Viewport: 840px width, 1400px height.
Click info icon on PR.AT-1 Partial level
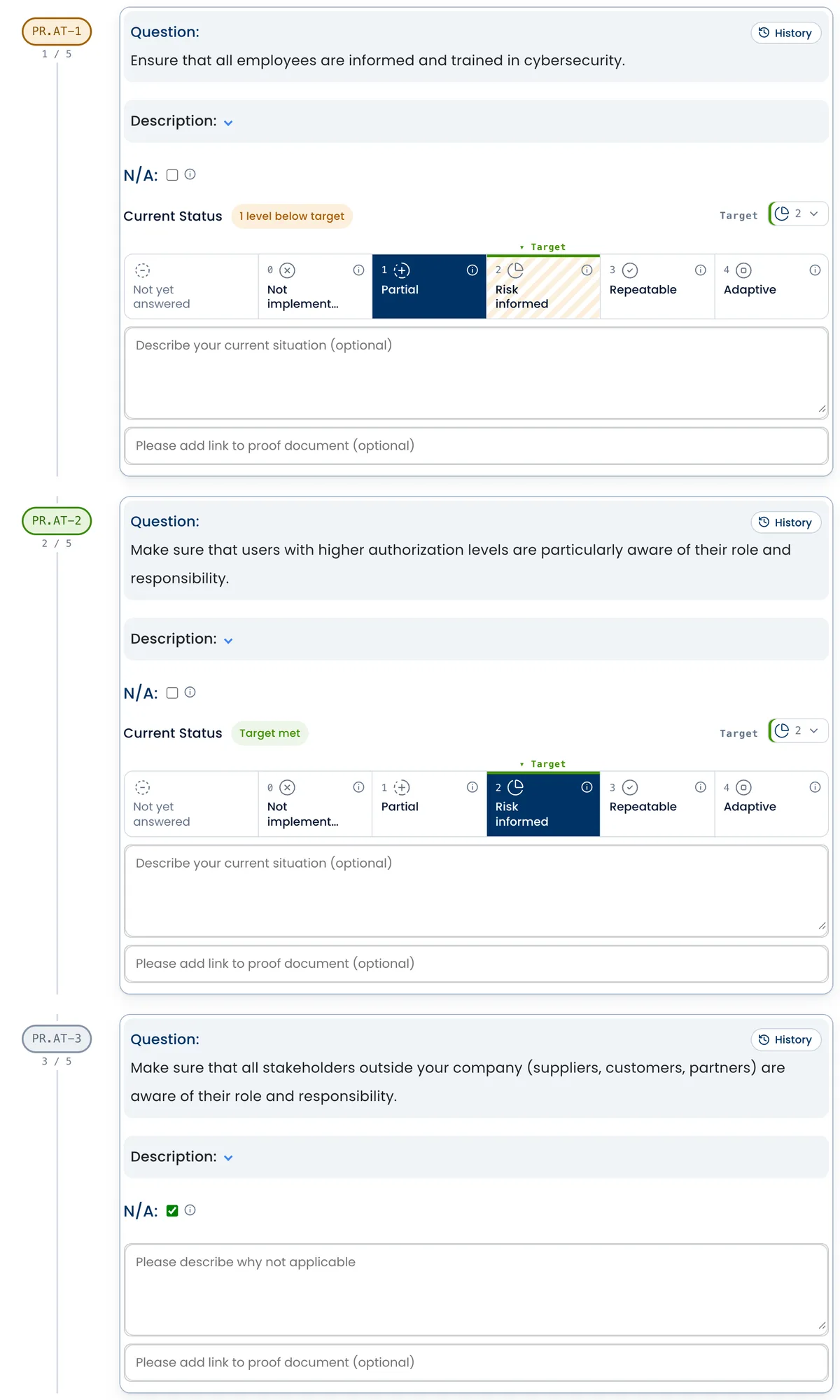click(472, 270)
